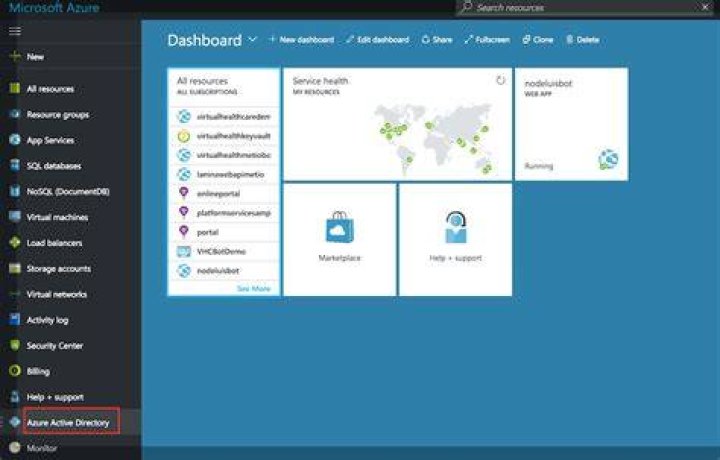Click the Help + support tile icon
Image resolution: width=720 pixels, height=460 pixels.
coord(456,227)
